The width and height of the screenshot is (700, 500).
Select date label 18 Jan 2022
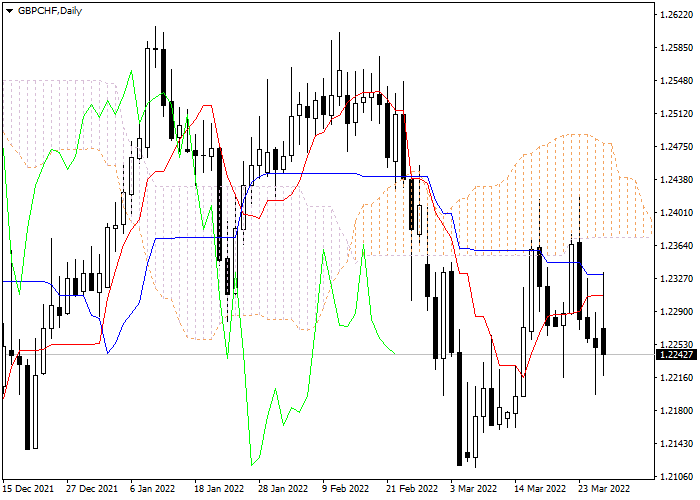[219, 489]
